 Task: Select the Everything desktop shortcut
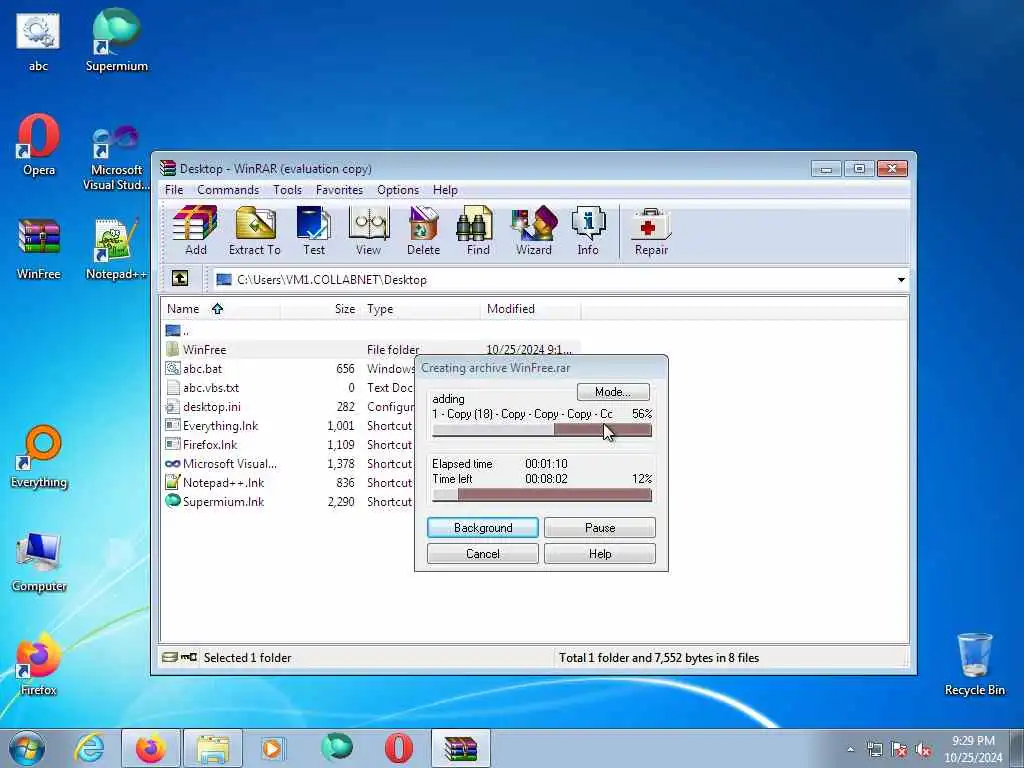click(x=39, y=457)
